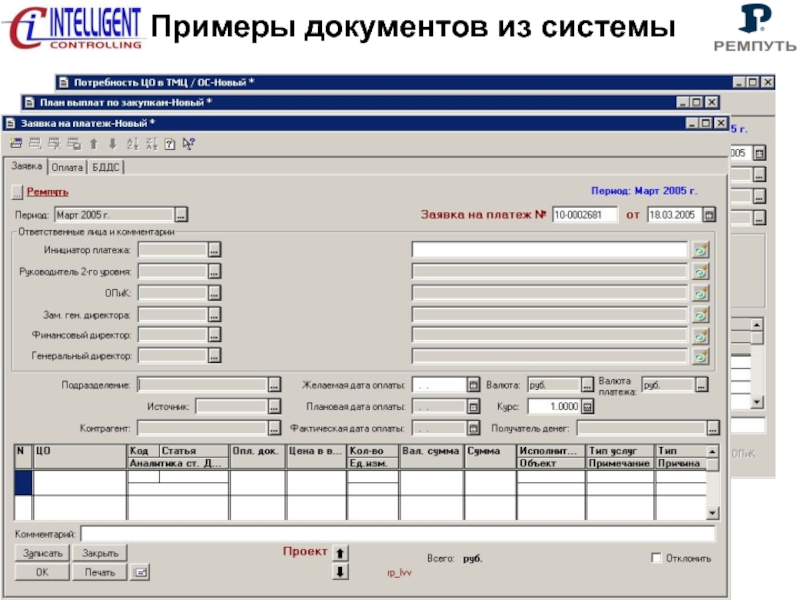Click signature icon on ОПиК comment row
The image size is (800, 600).
click(701, 293)
